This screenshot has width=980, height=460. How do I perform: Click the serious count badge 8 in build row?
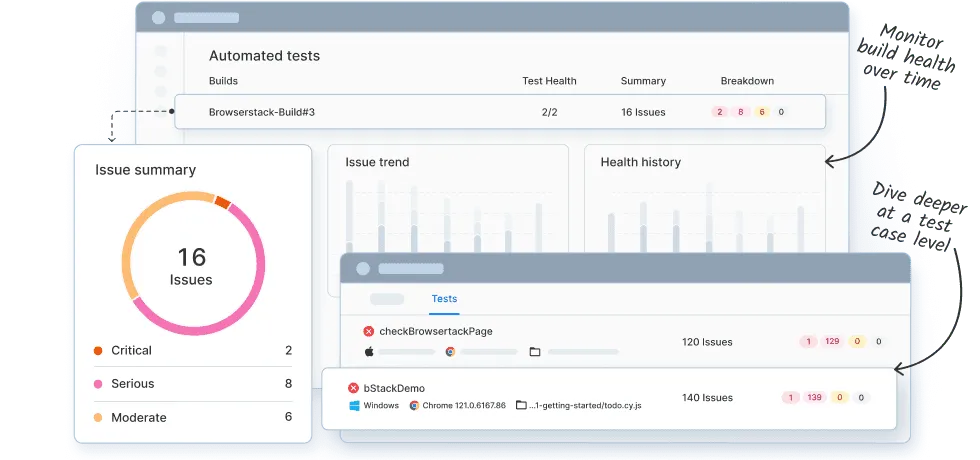[x=741, y=112]
